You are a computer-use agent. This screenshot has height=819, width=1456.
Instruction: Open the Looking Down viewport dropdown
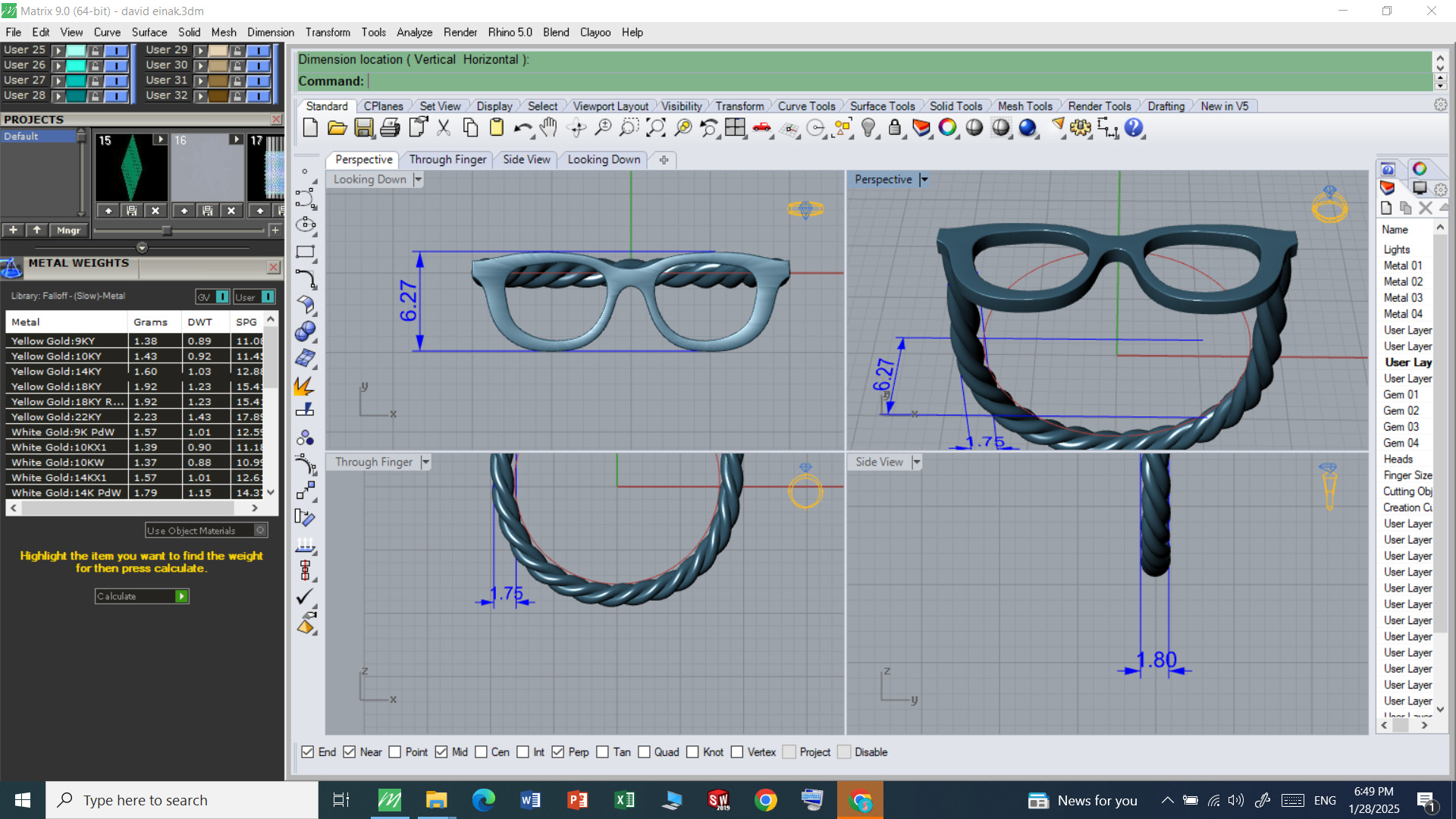(418, 179)
